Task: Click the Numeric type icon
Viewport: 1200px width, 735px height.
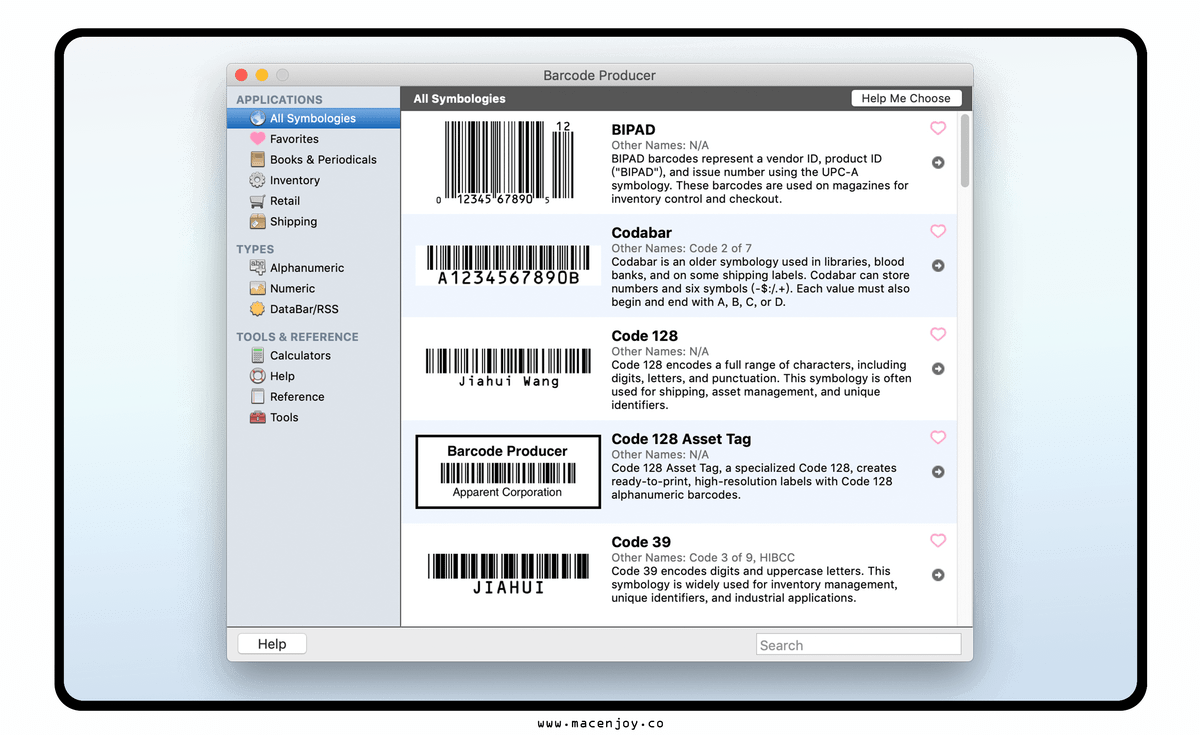Action: tap(257, 288)
